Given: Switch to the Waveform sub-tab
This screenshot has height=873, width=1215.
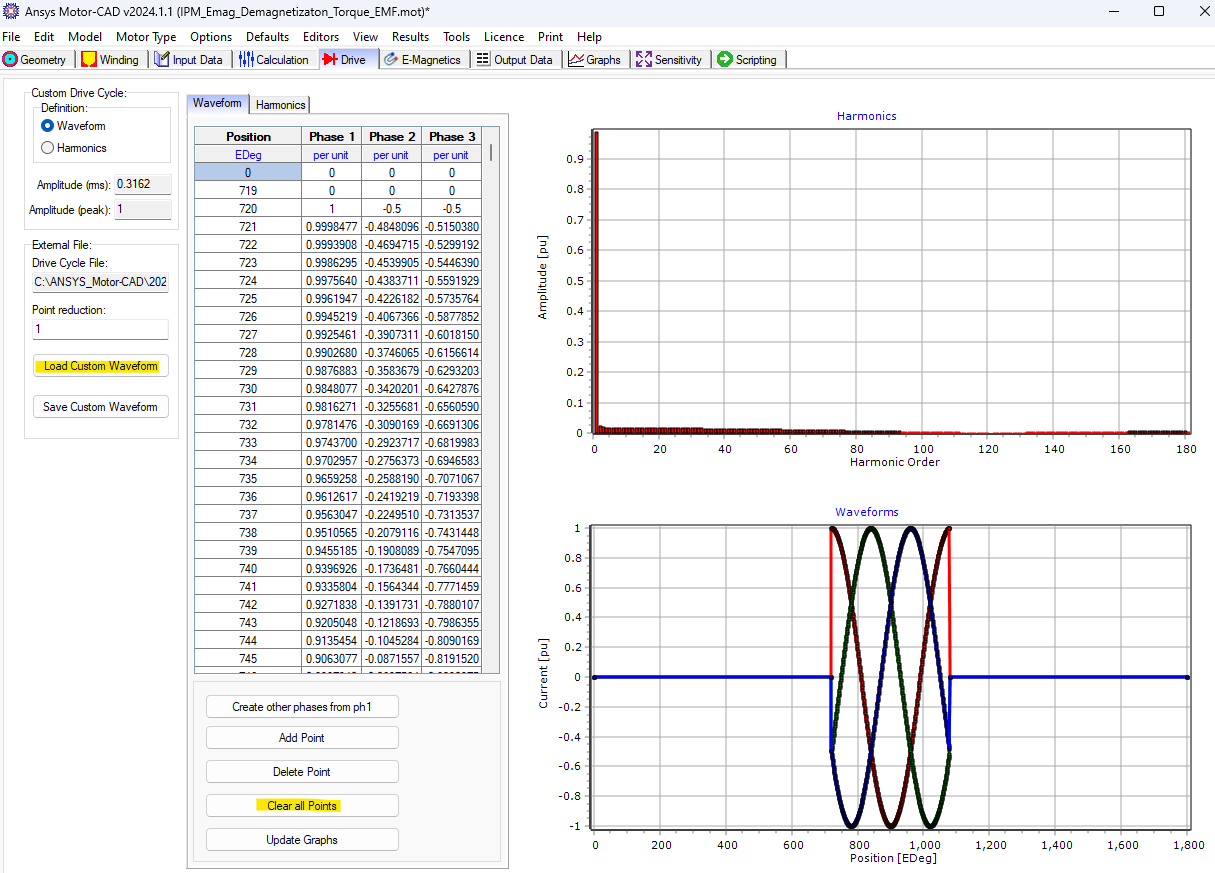Looking at the screenshot, I should (217, 103).
